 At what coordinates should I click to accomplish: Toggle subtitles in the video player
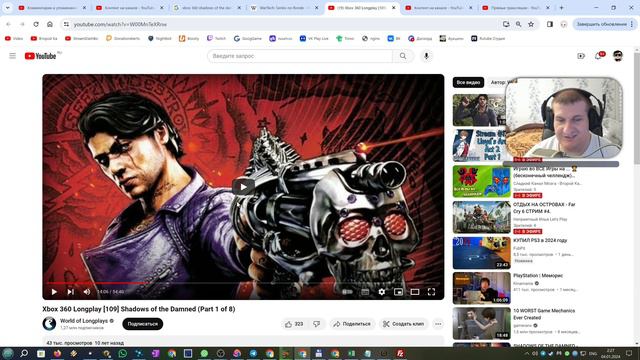tap(365, 292)
